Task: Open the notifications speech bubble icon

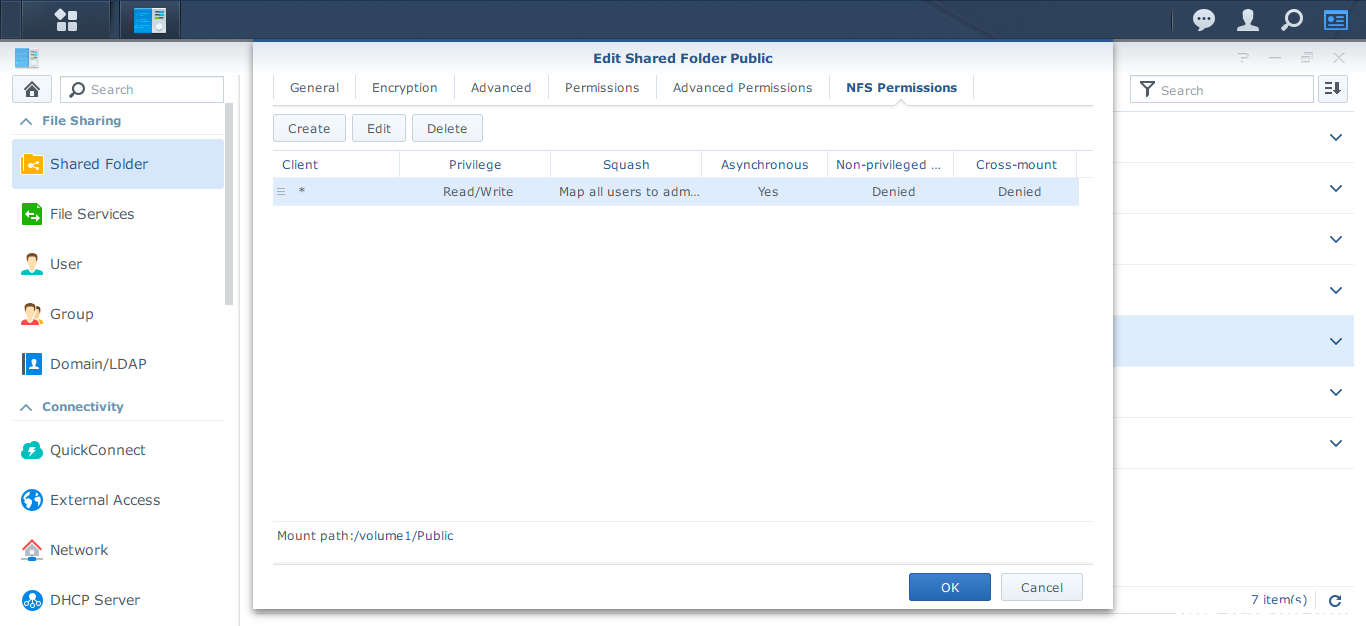Action: [1204, 20]
